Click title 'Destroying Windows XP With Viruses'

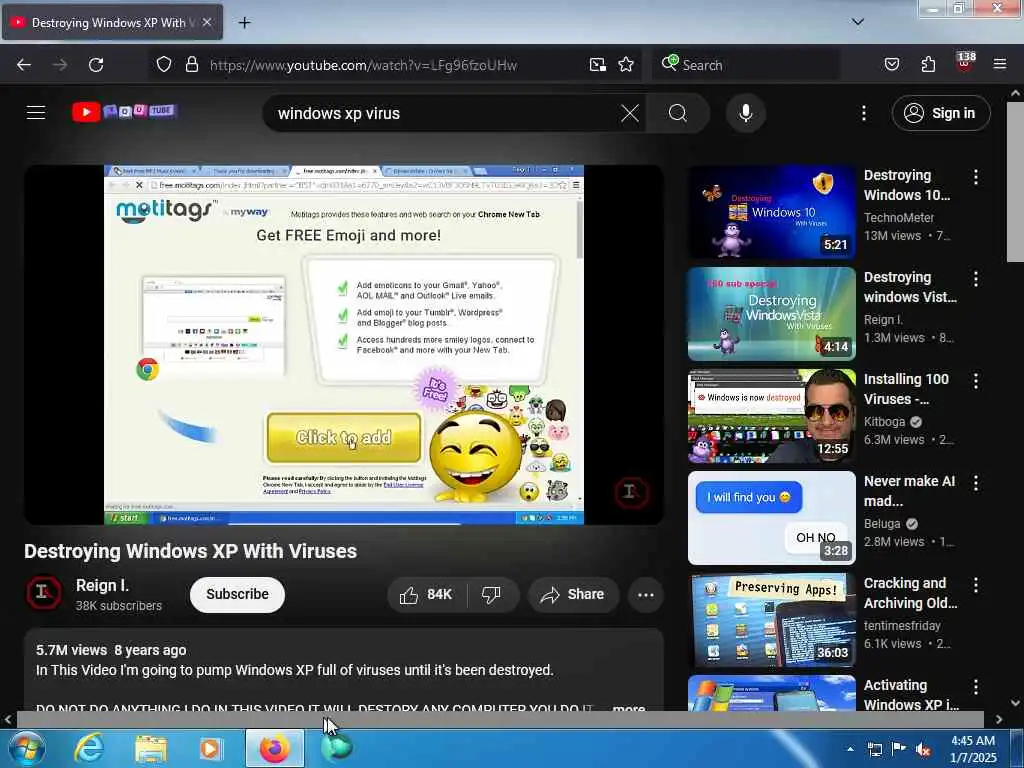(x=191, y=551)
